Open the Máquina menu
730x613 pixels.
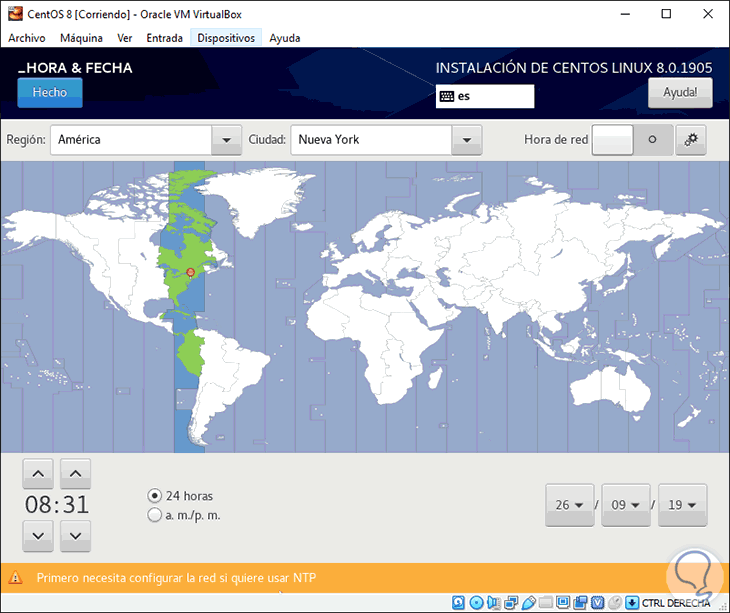pos(81,38)
